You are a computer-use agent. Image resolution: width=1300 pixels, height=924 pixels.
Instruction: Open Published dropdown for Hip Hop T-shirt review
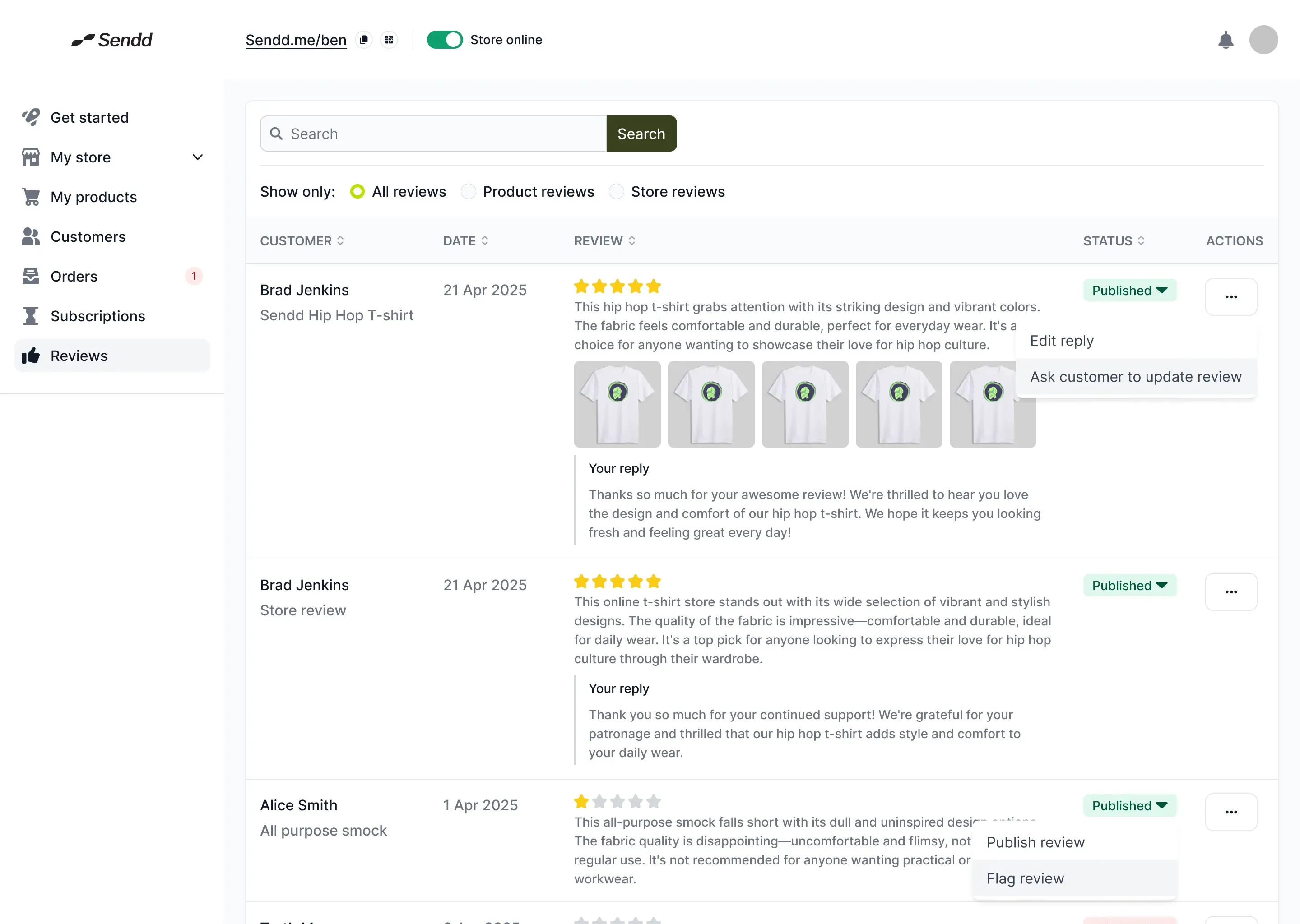coord(1129,290)
